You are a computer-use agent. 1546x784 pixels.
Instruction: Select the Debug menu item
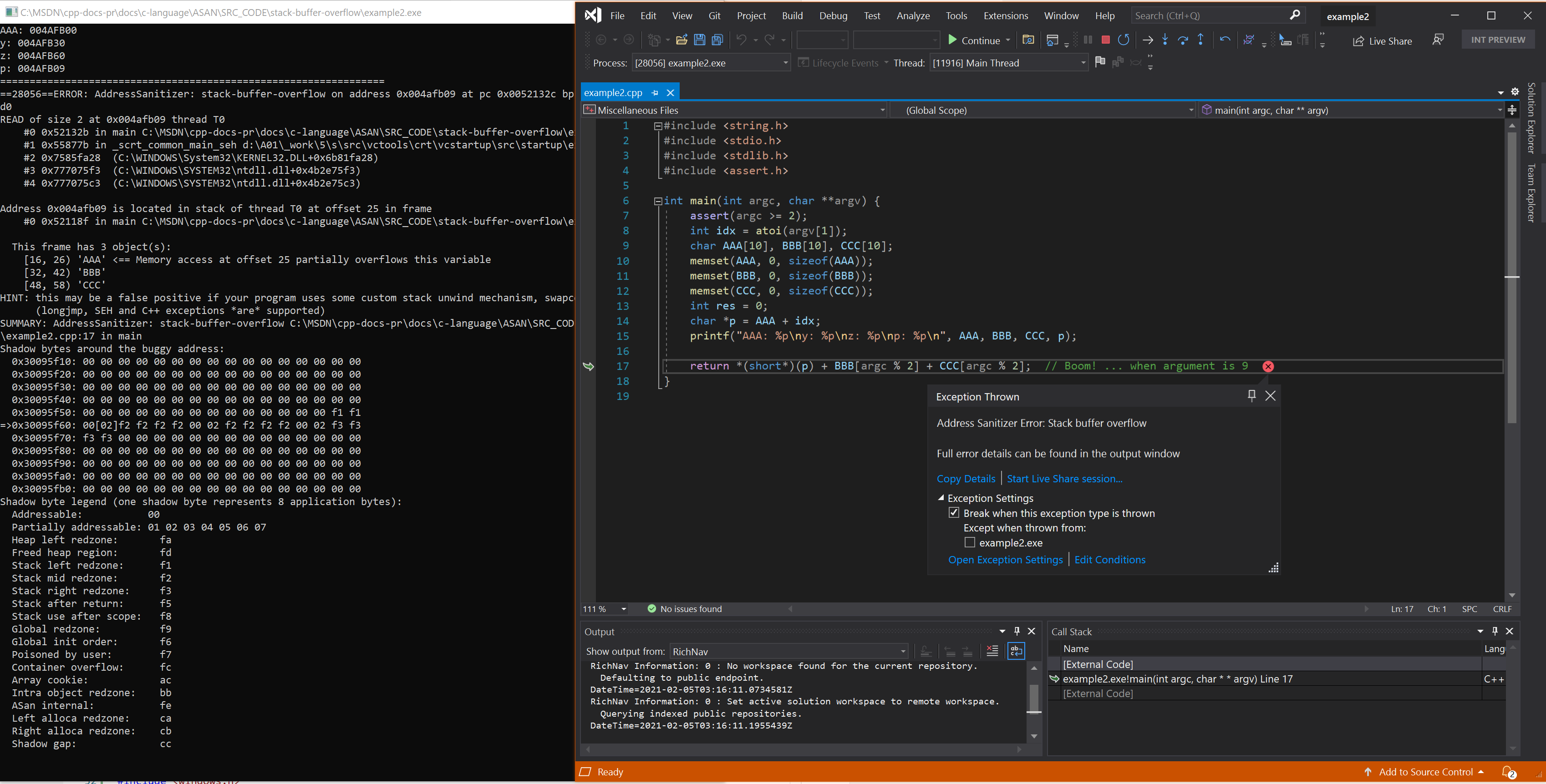point(832,15)
